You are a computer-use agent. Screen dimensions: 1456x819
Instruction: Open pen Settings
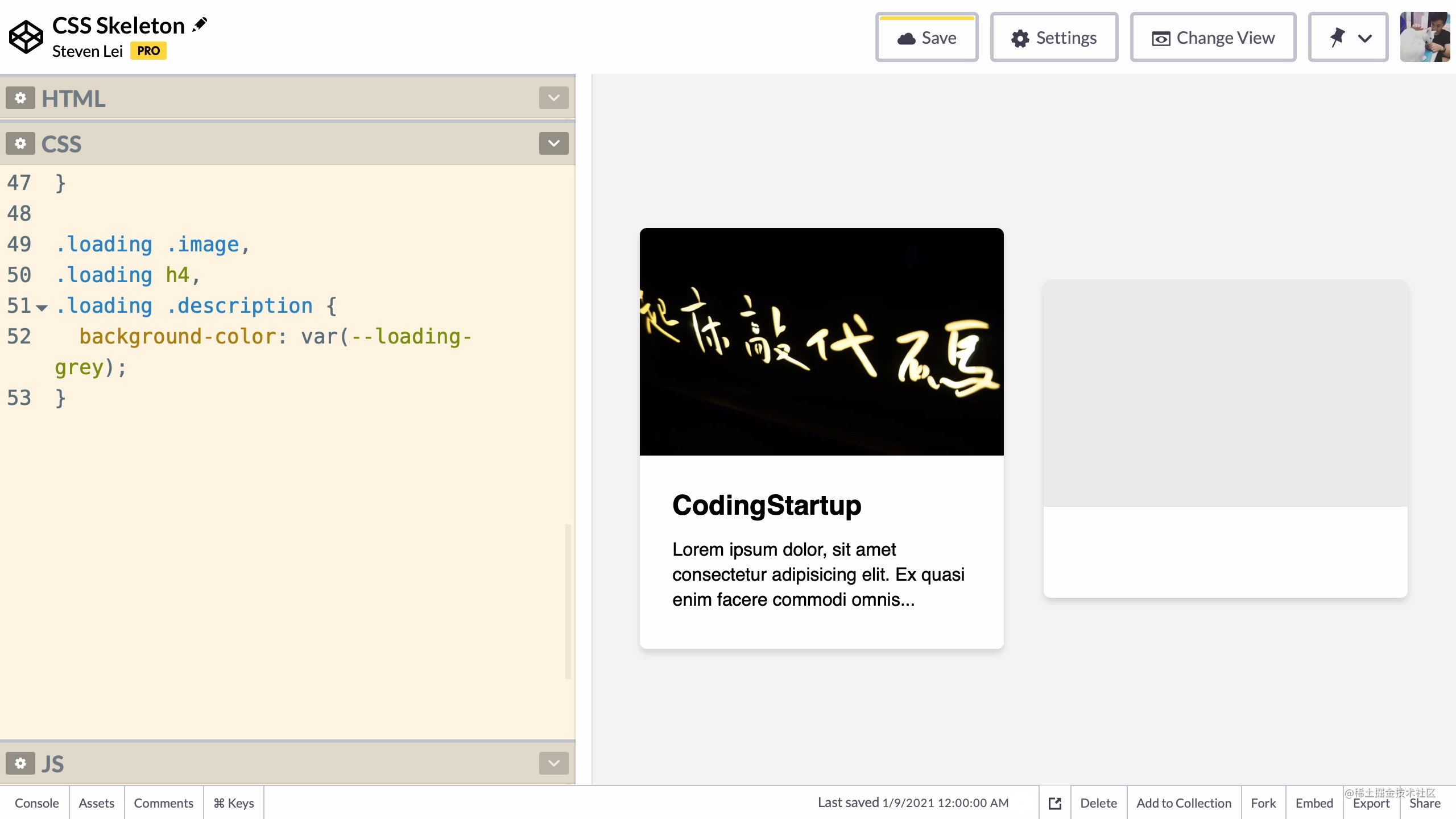(x=1054, y=38)
